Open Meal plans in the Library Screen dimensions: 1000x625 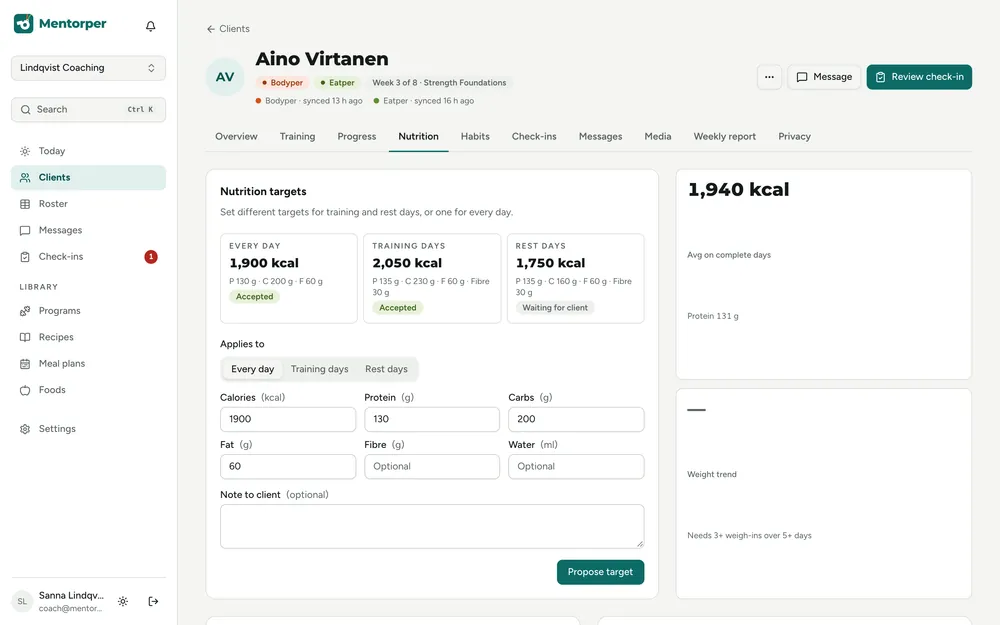88,364
